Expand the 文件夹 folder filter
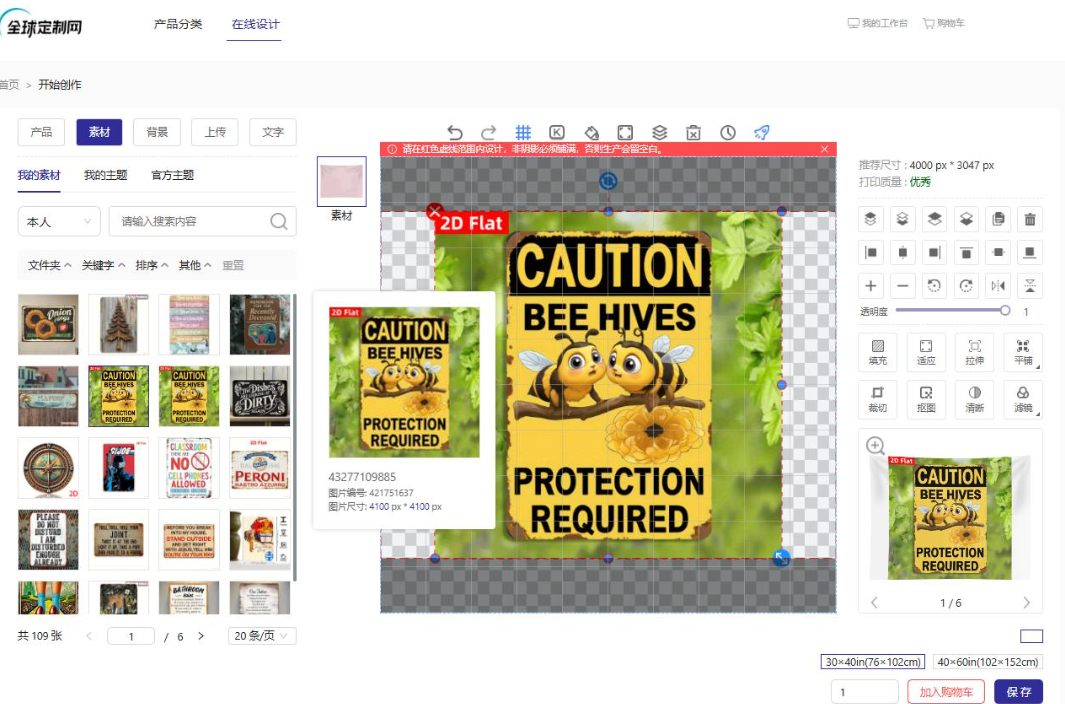 coord(50,265)
